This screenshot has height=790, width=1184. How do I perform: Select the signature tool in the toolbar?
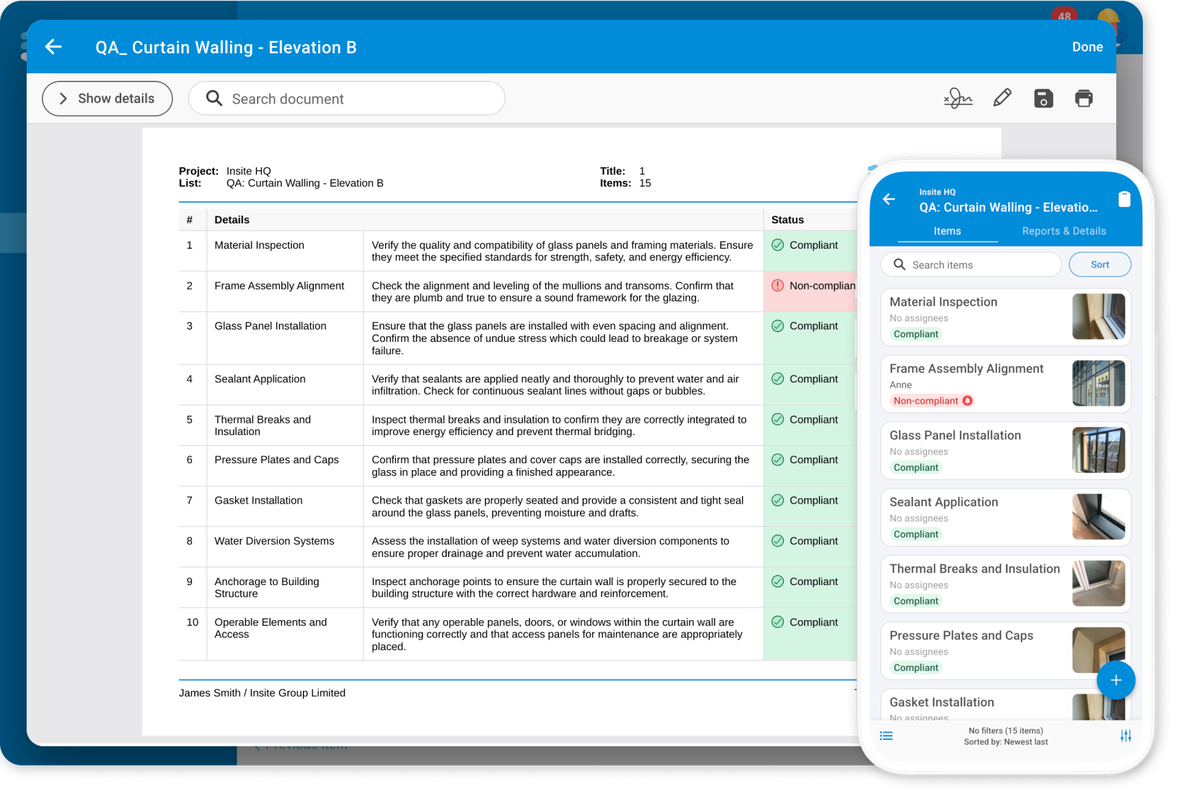(x=957, y=98)
